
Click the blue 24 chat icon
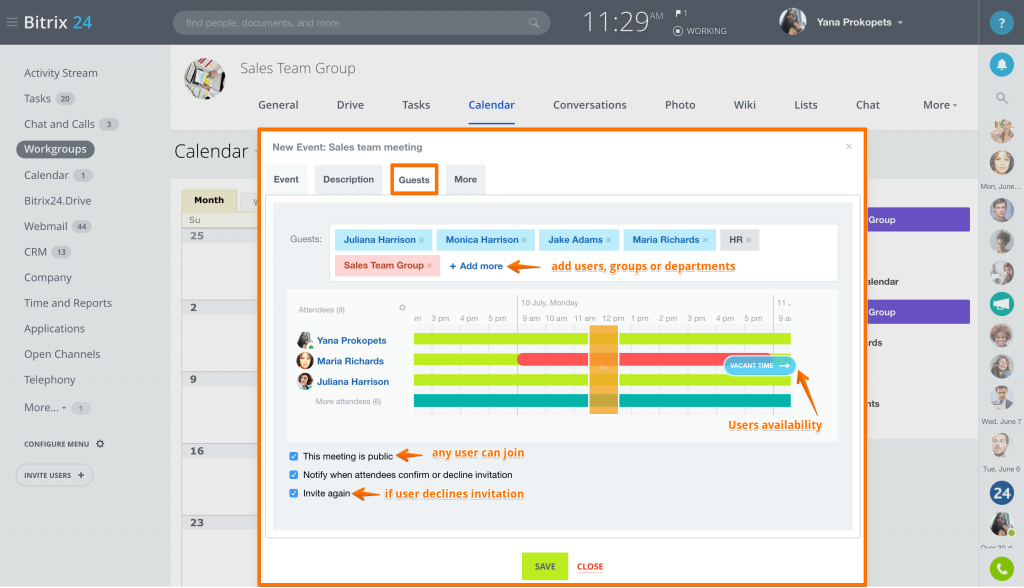pos(1001,493)
